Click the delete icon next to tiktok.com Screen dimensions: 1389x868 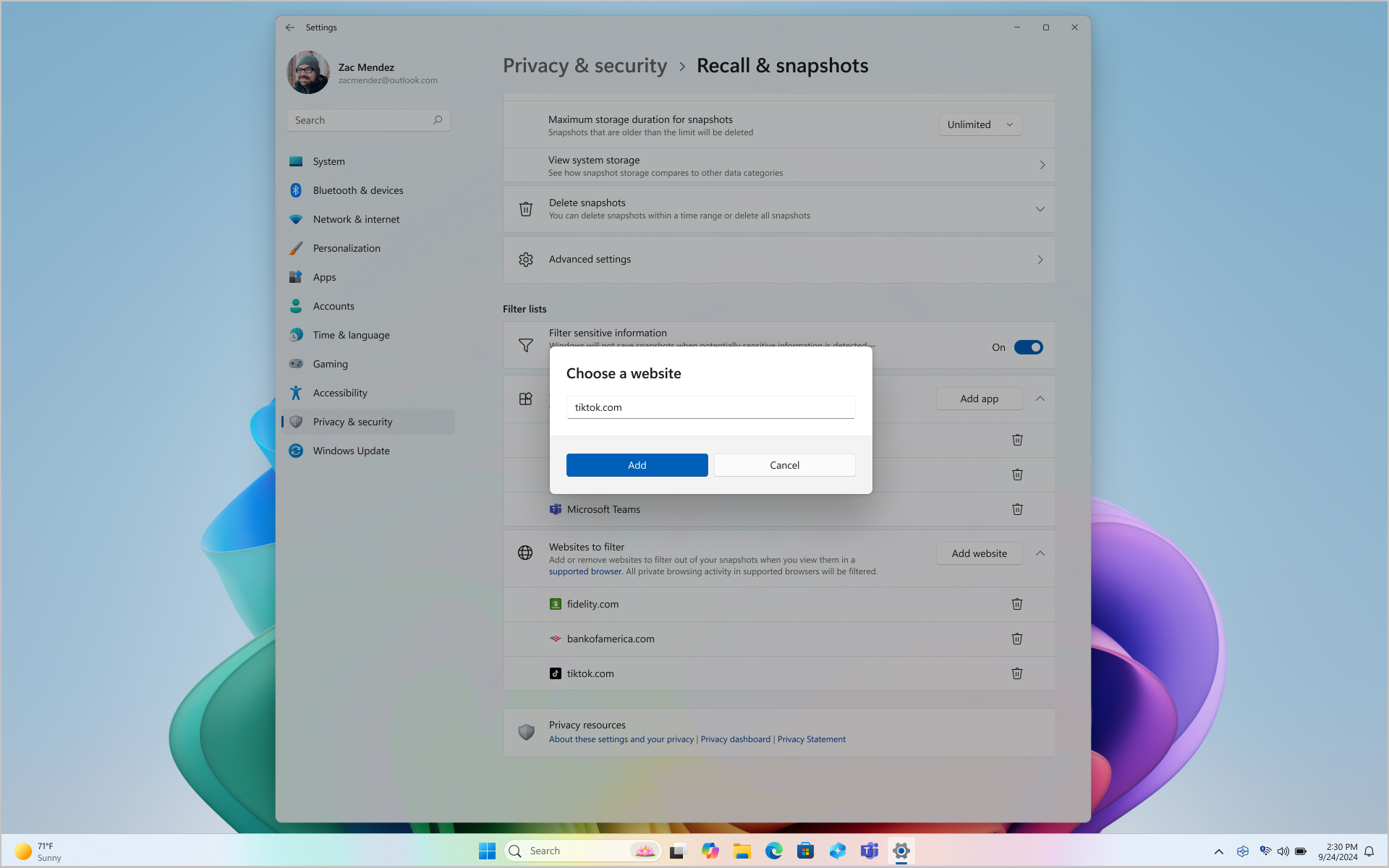point(1017,673)
